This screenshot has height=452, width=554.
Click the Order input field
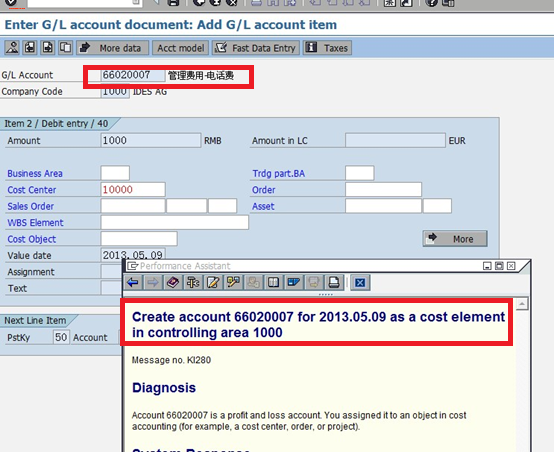(383, 190)
